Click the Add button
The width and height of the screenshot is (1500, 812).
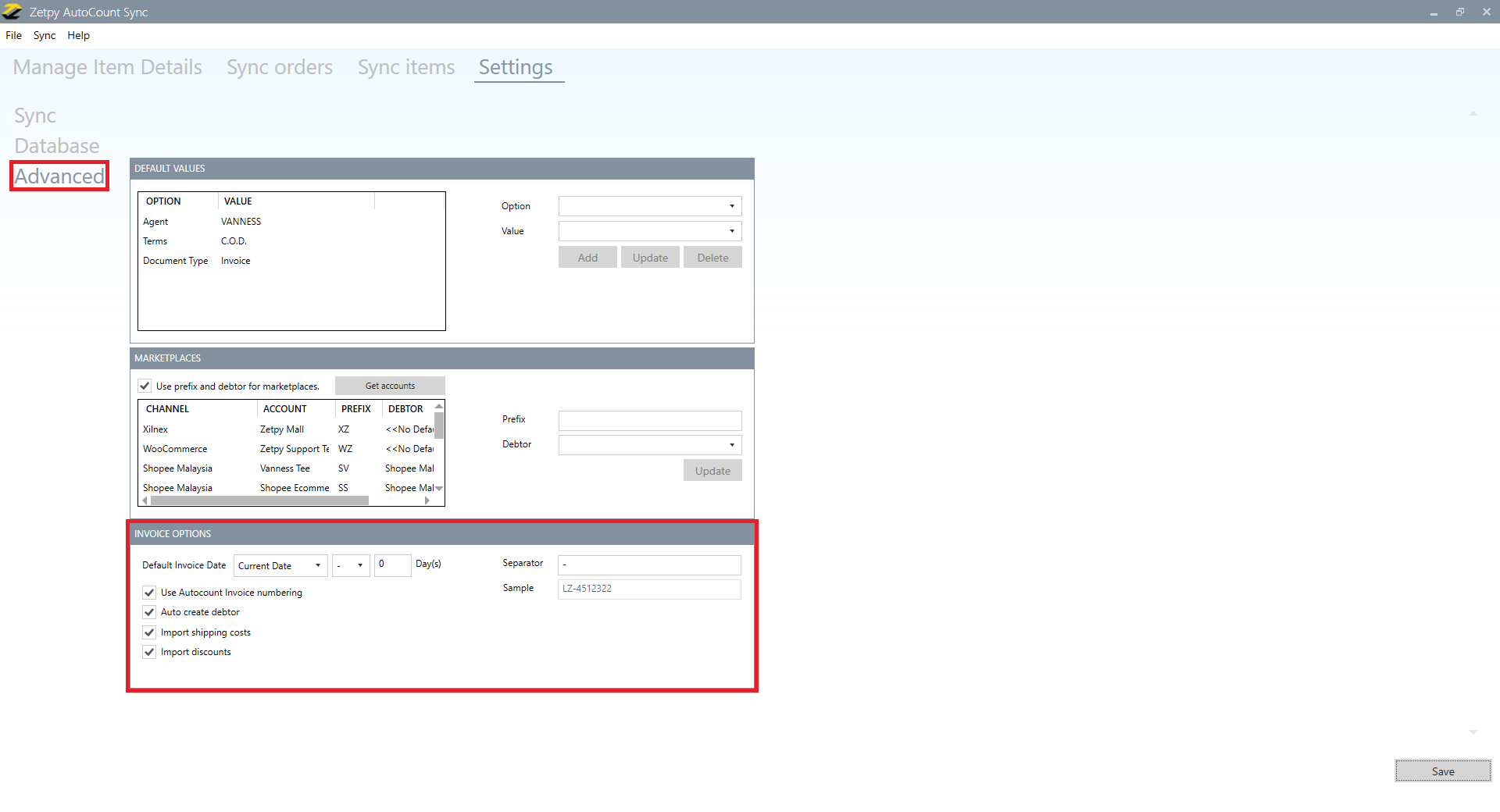(x=587, y=258)
